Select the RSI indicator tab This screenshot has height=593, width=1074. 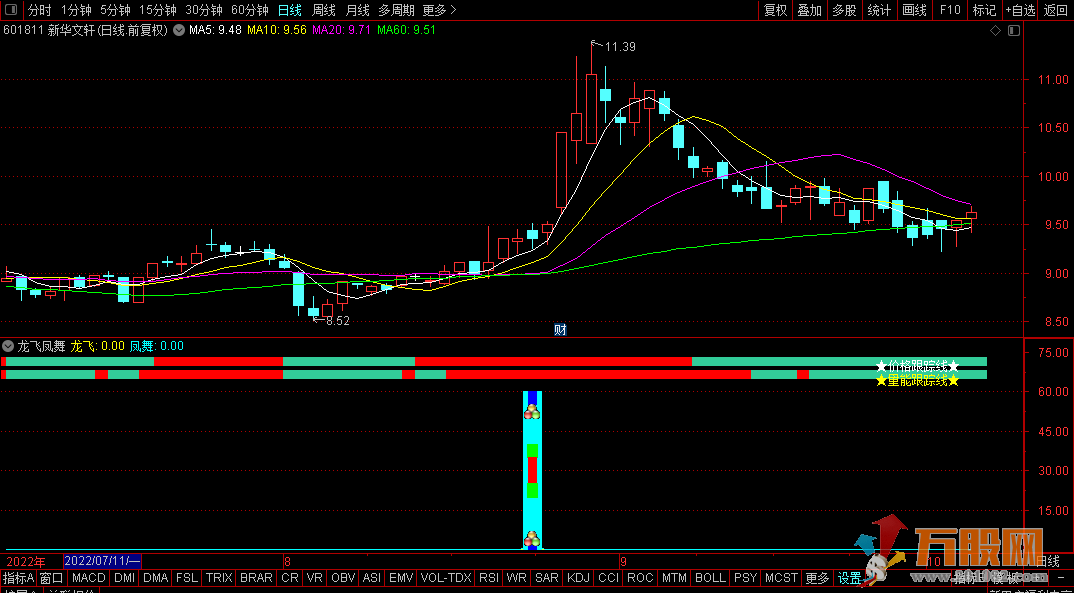[489, 578]
